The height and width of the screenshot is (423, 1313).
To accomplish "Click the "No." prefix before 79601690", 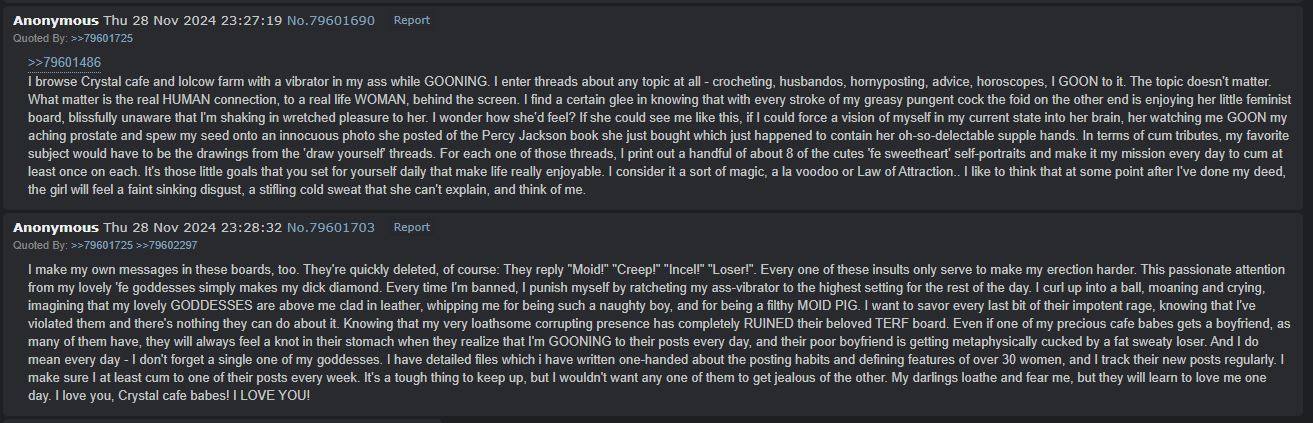I will point(296,20).
